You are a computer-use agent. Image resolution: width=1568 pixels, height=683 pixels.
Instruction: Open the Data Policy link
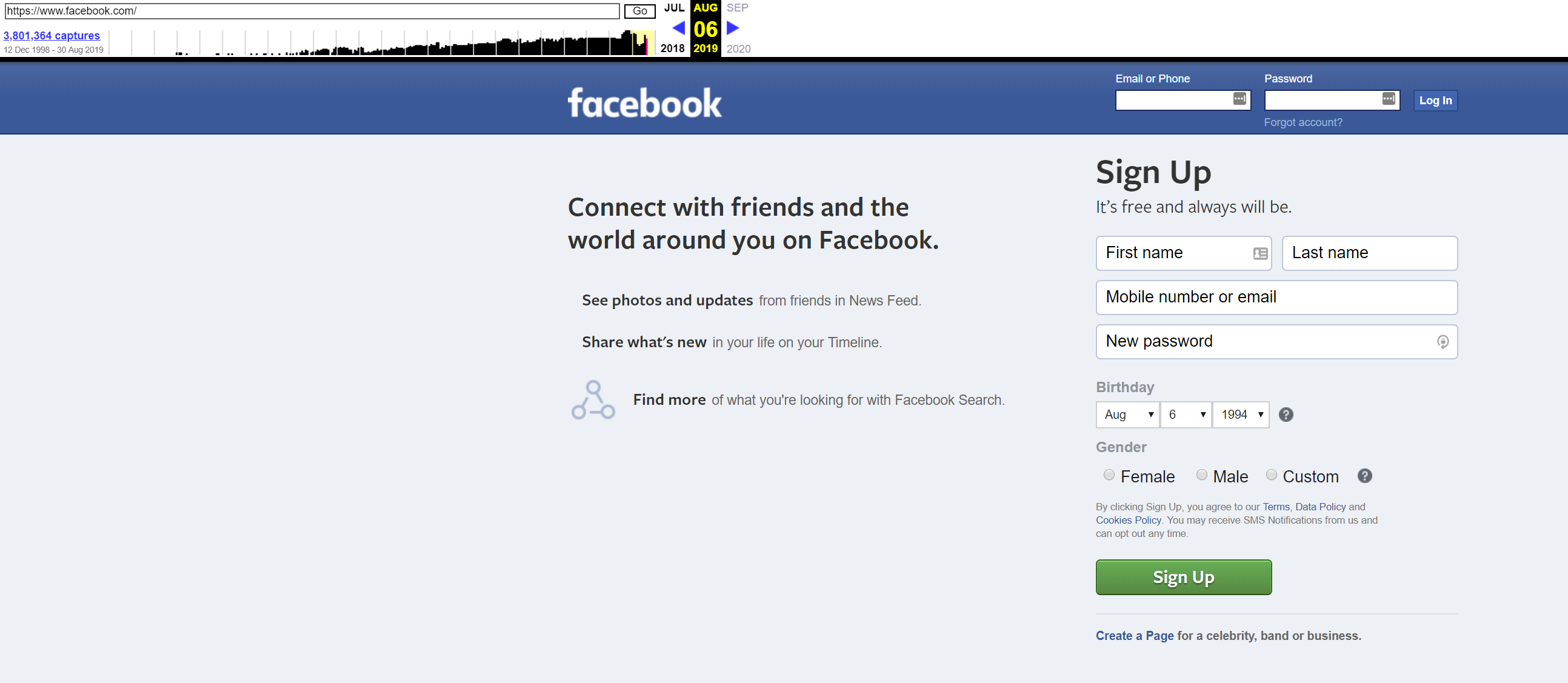point(1320,507)
